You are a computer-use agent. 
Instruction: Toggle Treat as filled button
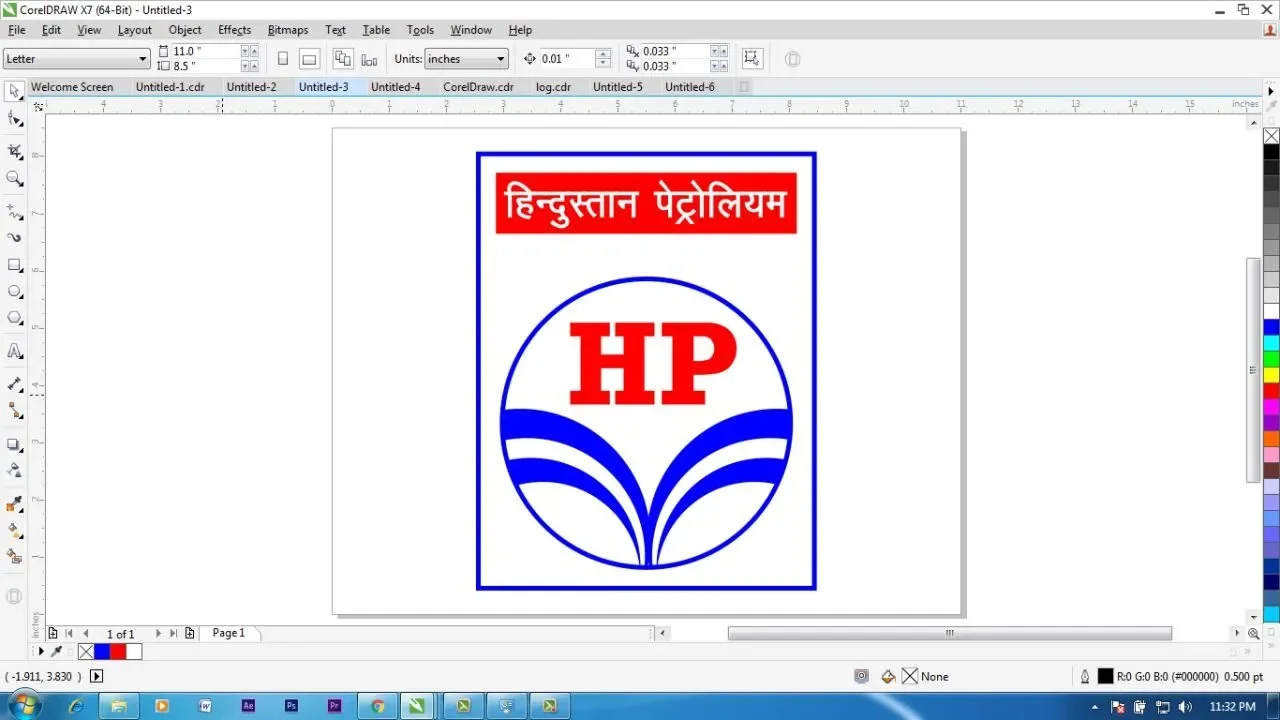click(753, 59)
